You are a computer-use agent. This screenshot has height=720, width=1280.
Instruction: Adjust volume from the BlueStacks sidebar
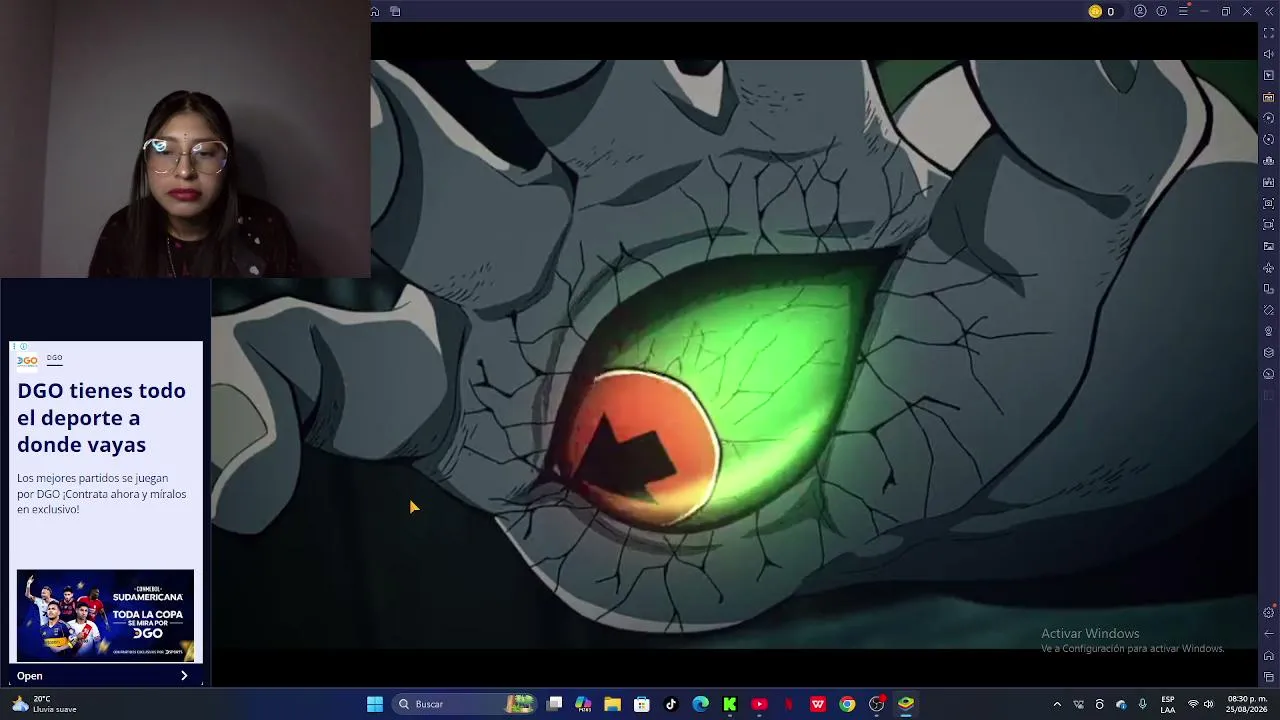(x=1269, y=54)
